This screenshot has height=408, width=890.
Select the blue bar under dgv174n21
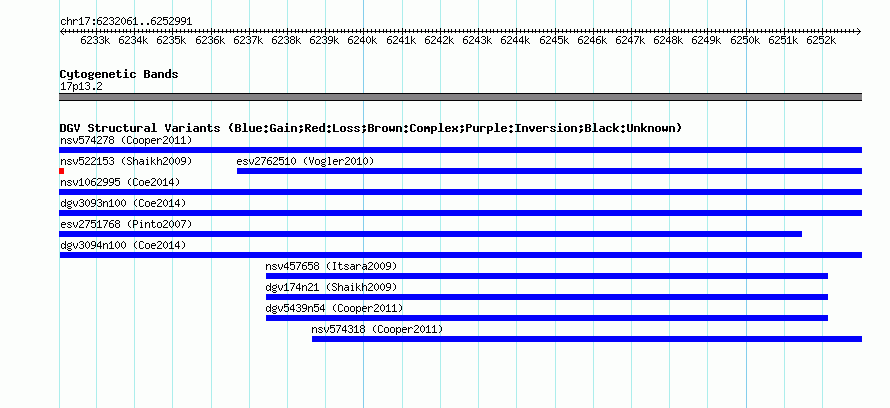click(547, 297)
